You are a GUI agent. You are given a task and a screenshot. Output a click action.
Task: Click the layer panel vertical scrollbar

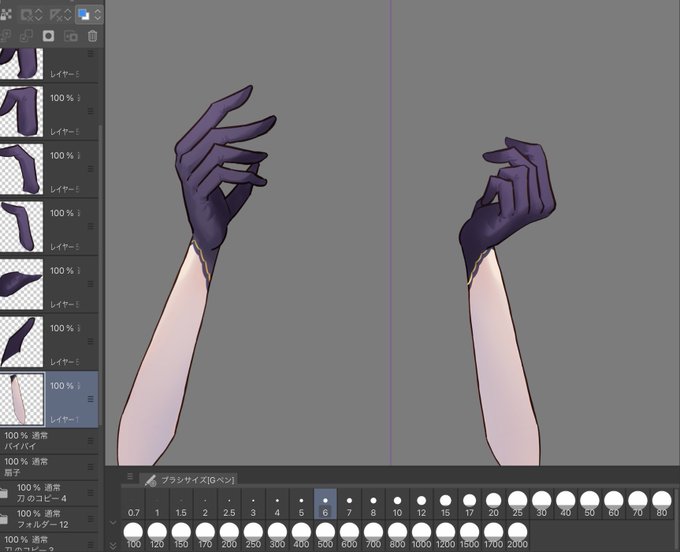tap(101, 275)
